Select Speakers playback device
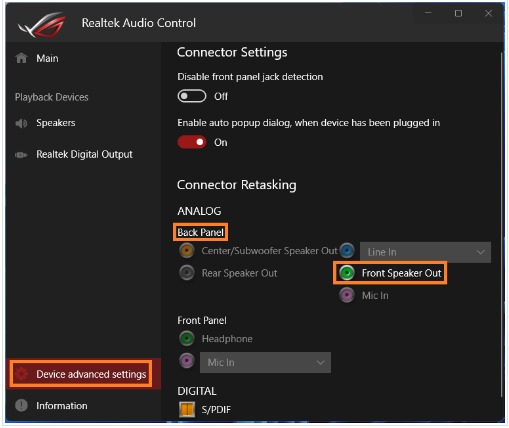This screenshot has height=428, width=509. pos(83,123)
